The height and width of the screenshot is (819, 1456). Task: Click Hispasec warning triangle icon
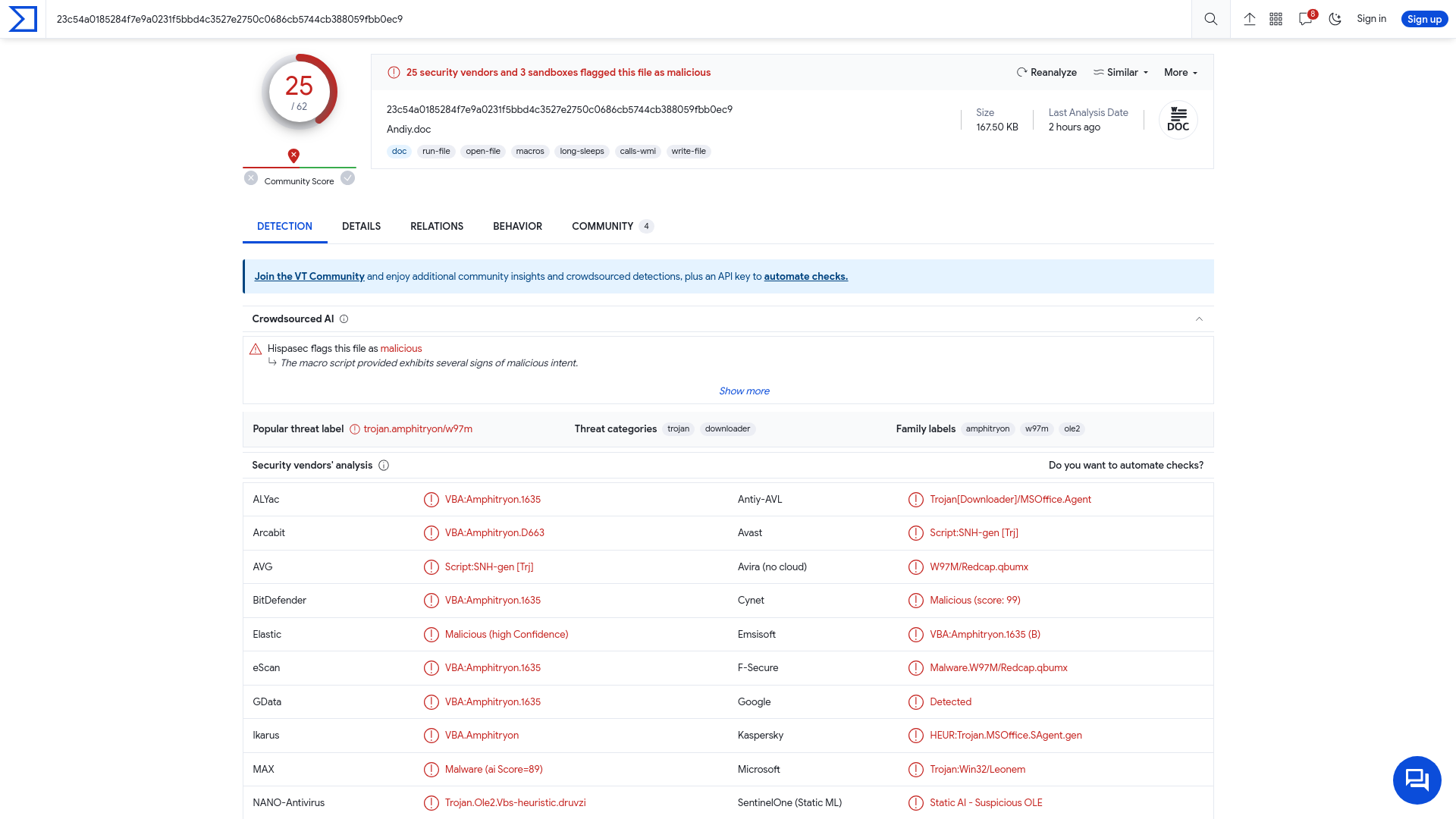point(256,350)
